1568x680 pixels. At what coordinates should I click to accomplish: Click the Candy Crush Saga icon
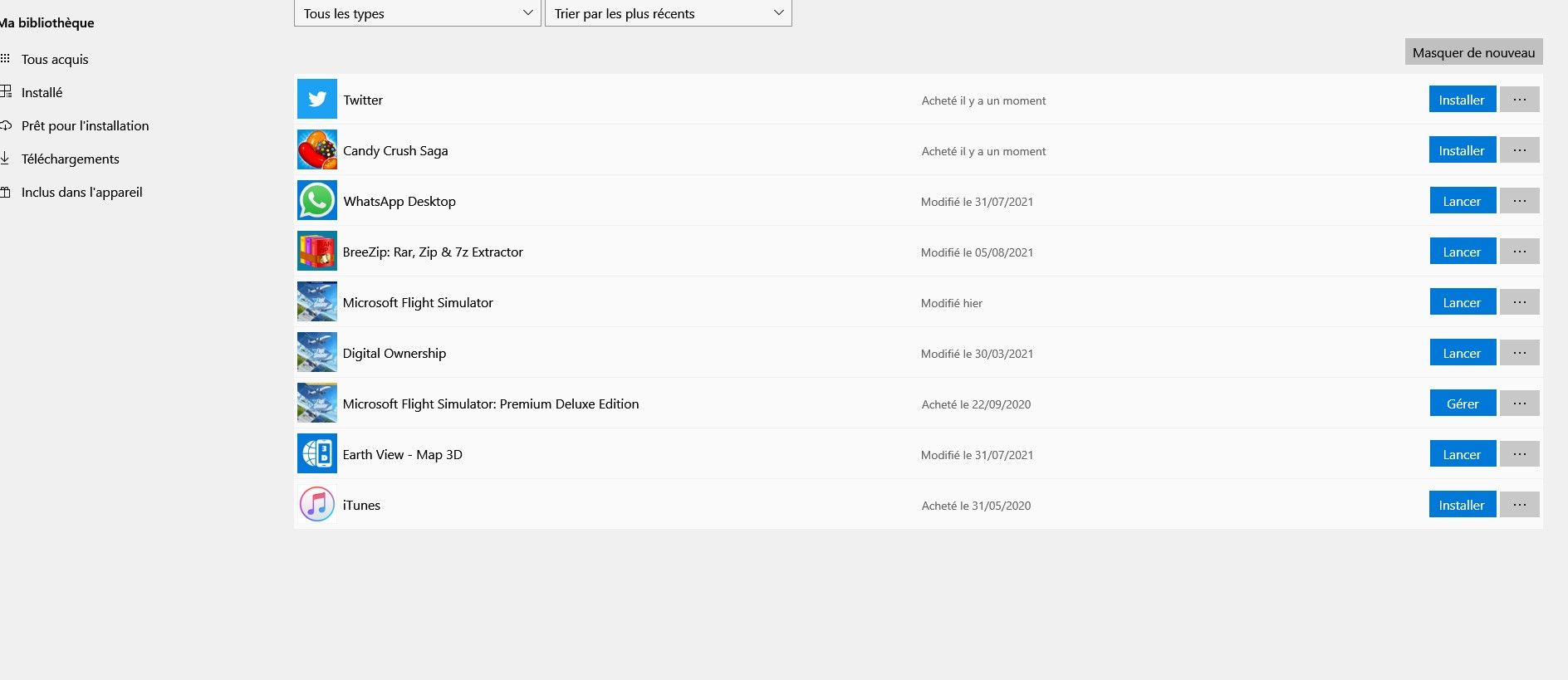click(x=317, y=150)
